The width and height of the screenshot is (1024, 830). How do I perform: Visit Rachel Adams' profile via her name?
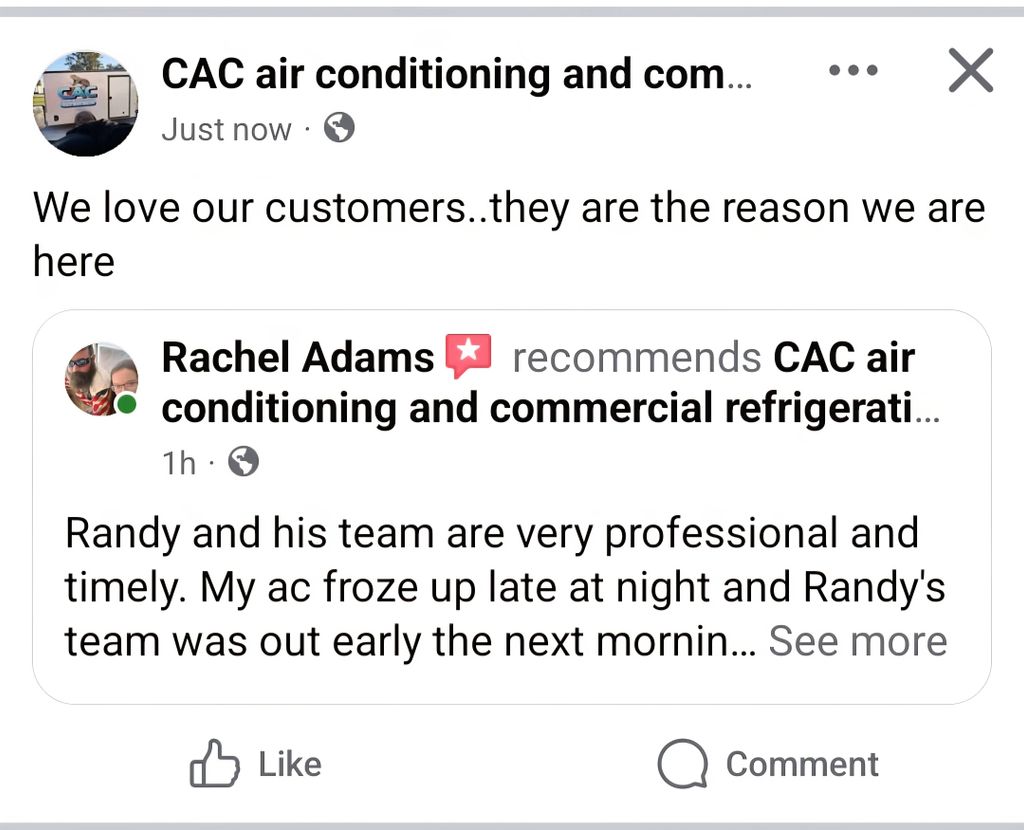297,357
